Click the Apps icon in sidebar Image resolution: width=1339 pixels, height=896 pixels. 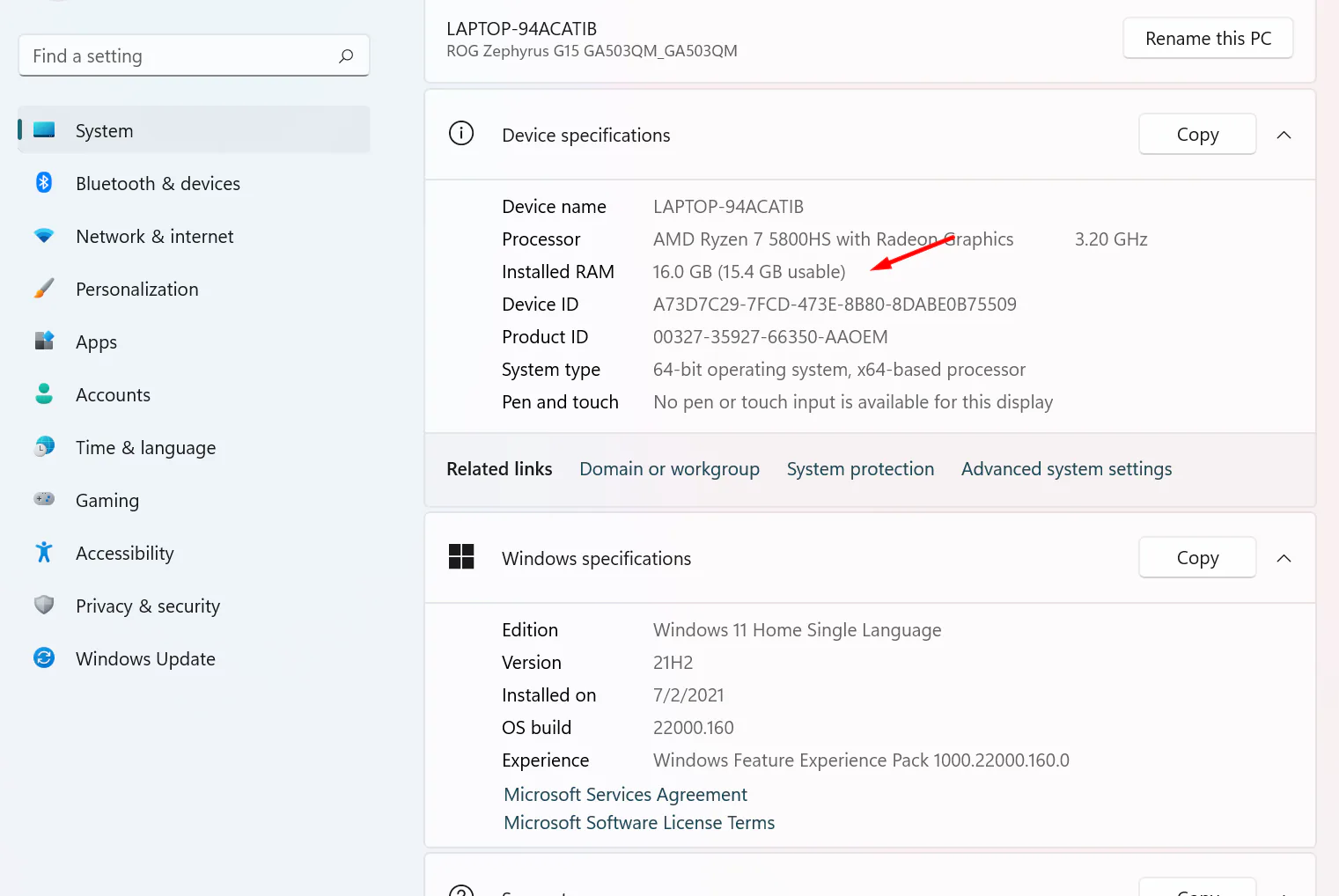pyautogui.click(x=44, y=341)
